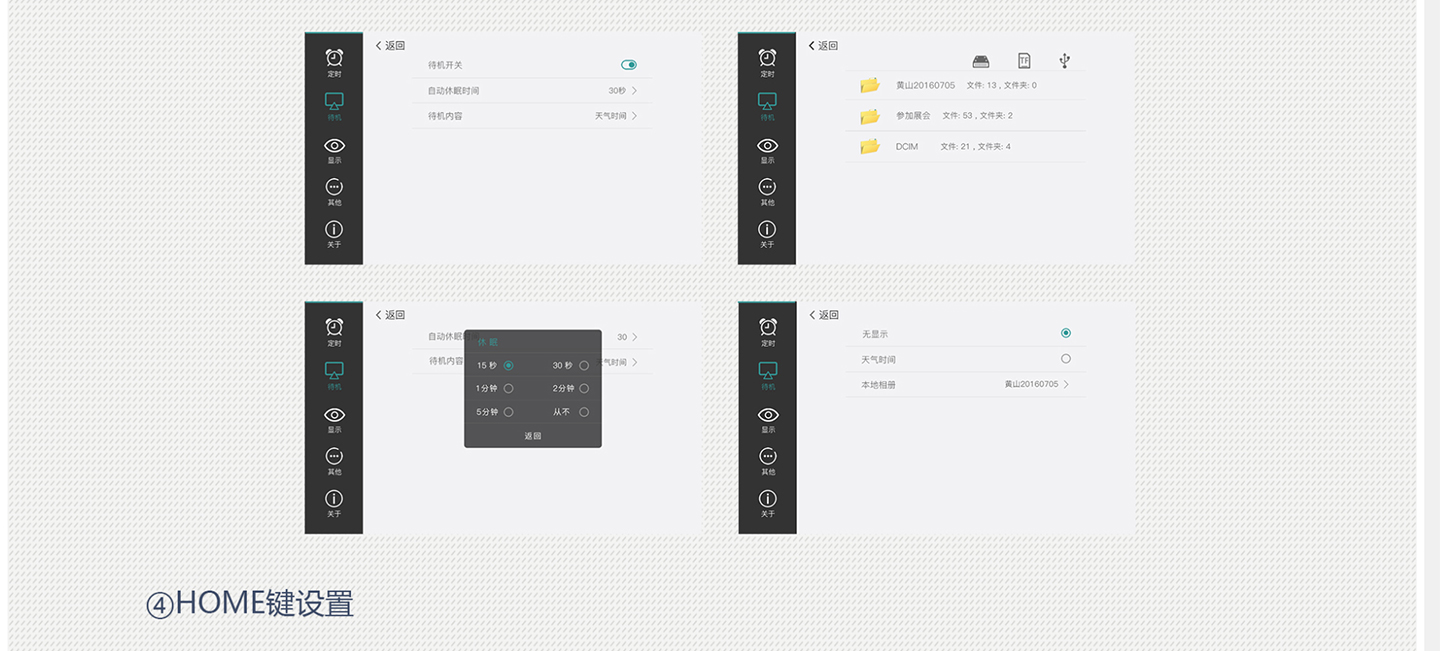Tap 显示 eye icon on the 休眠 popup screen
This screenshot has width=1440, height=651.
pos(334,414)
